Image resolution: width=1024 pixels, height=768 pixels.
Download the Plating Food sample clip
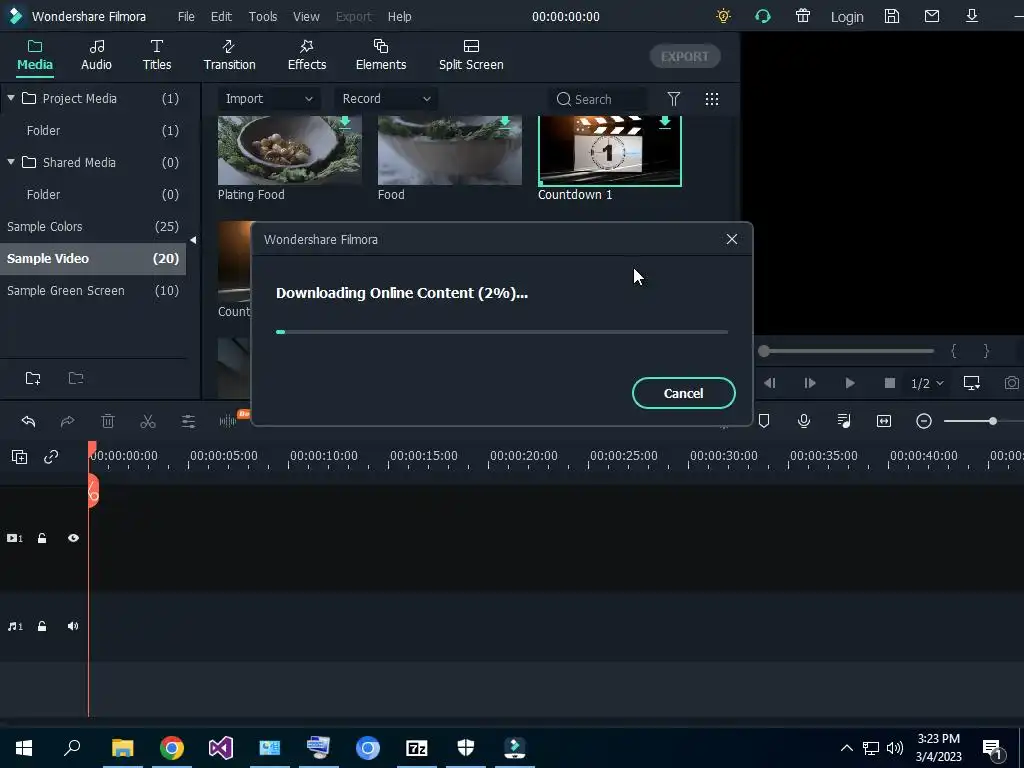point(345,122)
